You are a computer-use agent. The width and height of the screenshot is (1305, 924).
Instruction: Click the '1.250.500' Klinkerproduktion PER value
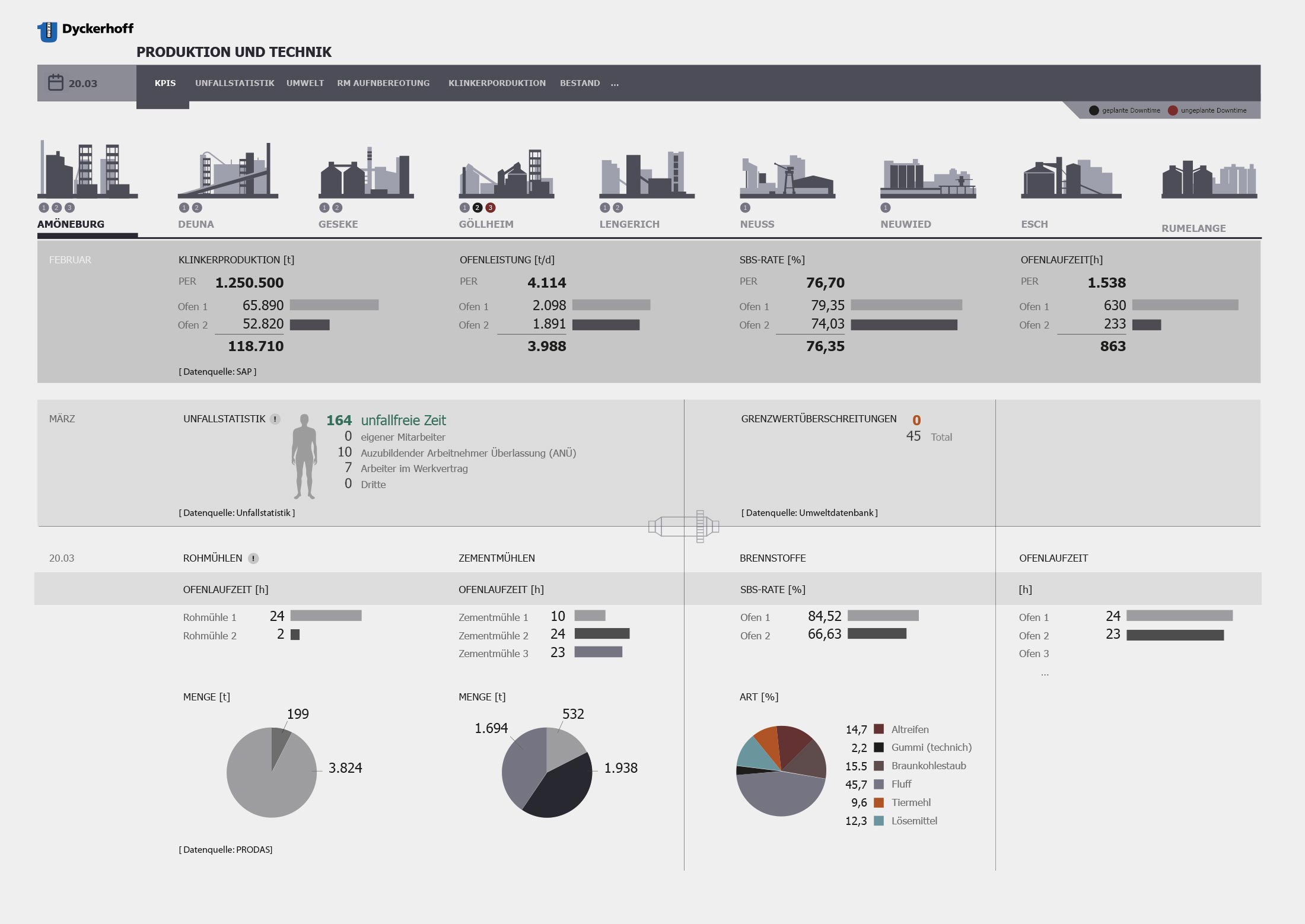click(x=249, y=283)
